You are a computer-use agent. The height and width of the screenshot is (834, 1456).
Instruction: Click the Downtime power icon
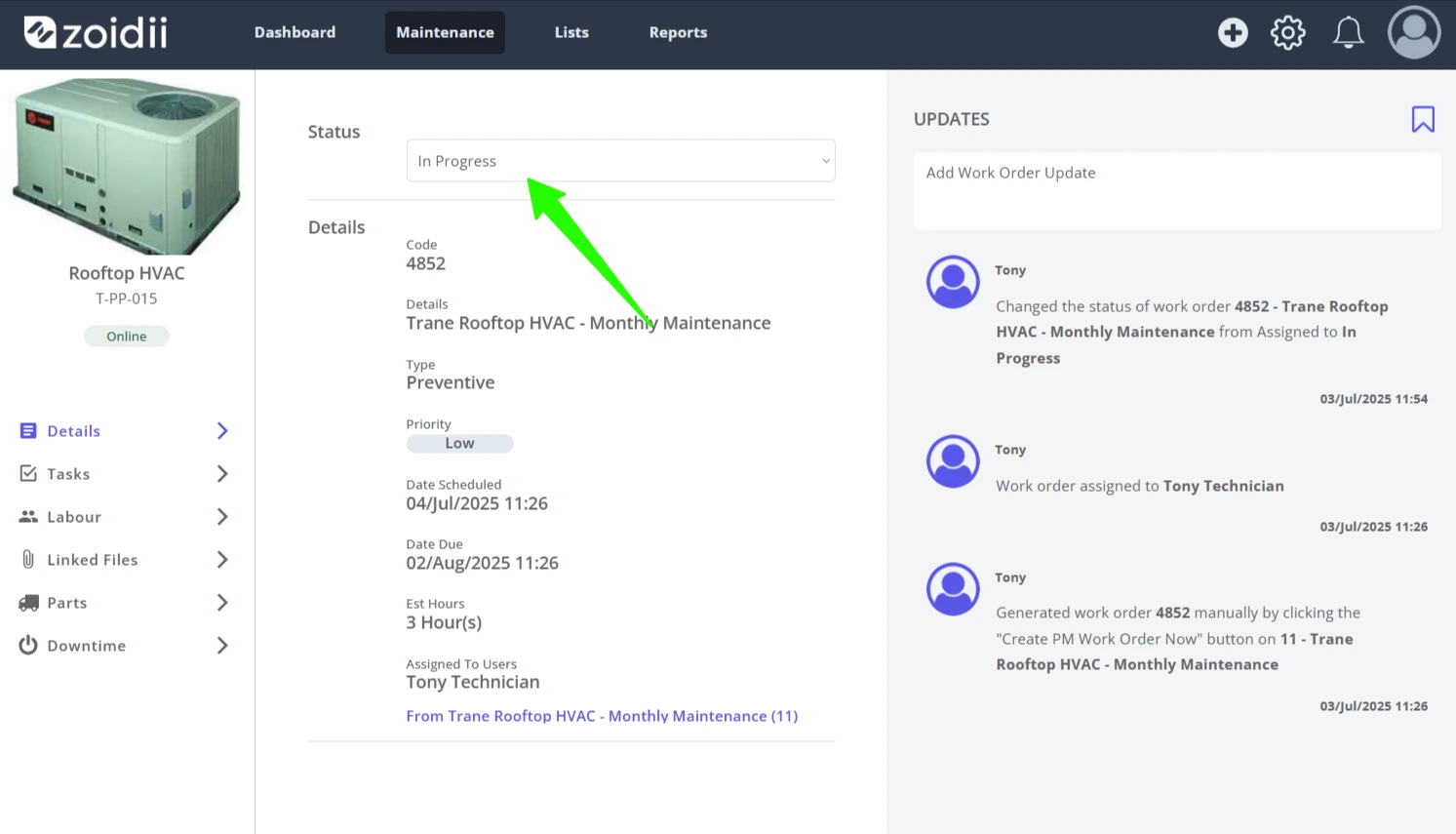click(28, 645)
